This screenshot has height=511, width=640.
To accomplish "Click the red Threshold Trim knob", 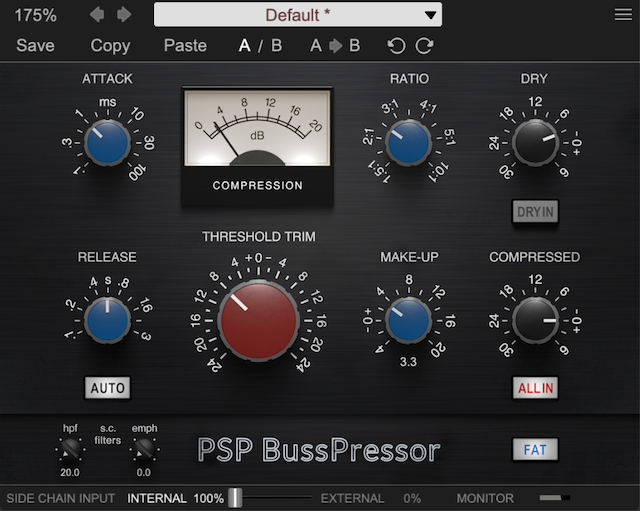I will click(x=258, y=320).
